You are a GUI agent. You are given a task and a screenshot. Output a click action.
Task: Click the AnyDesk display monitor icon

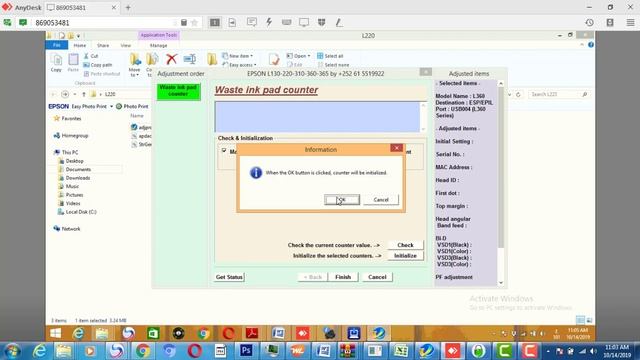point(304,22)
